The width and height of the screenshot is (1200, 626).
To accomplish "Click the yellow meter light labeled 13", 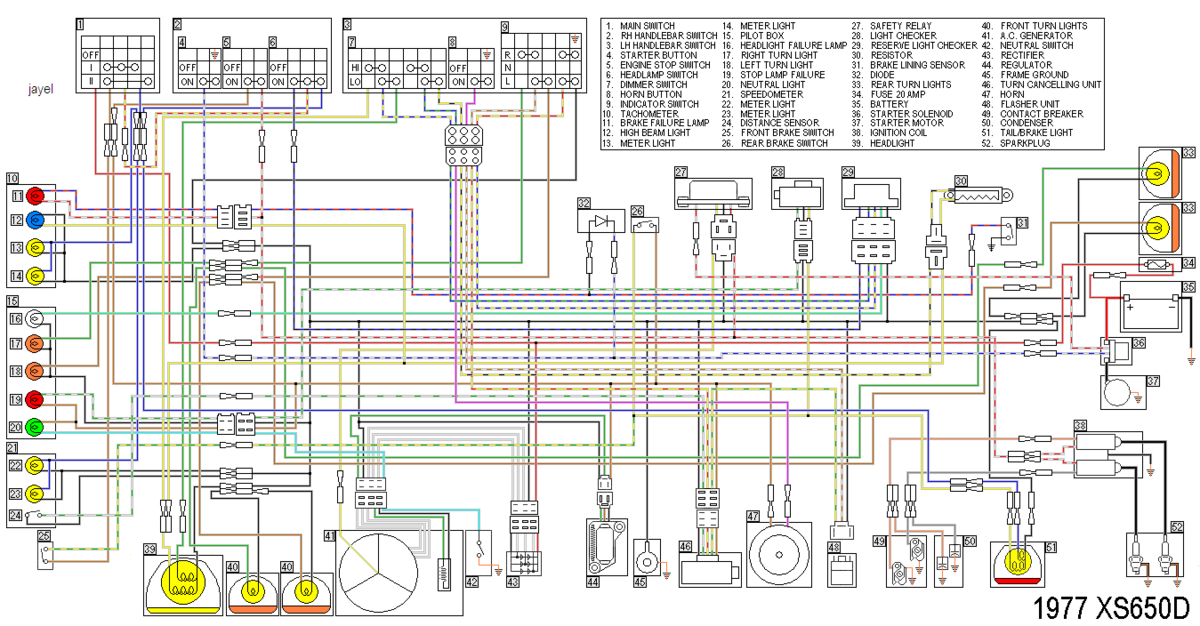I will coord(36,248).
